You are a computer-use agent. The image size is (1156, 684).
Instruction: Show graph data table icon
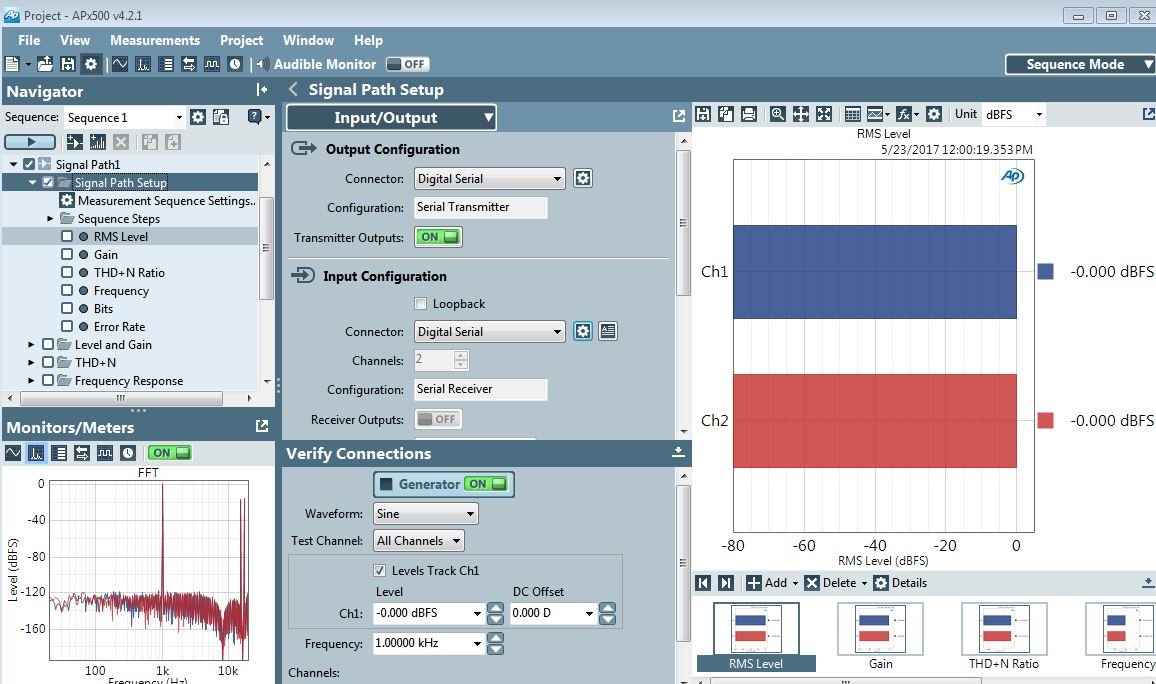pos(852,114)
